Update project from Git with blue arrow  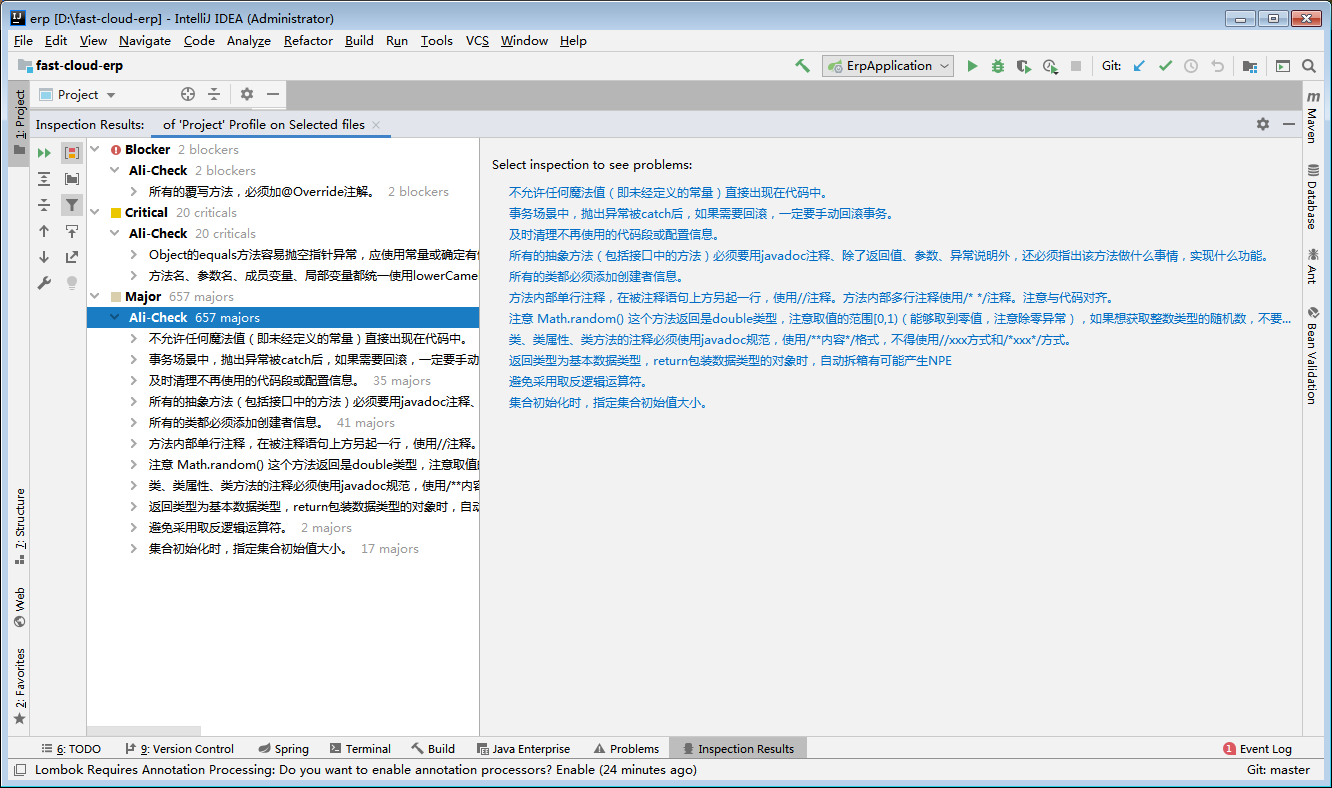tap(1139, 65)
